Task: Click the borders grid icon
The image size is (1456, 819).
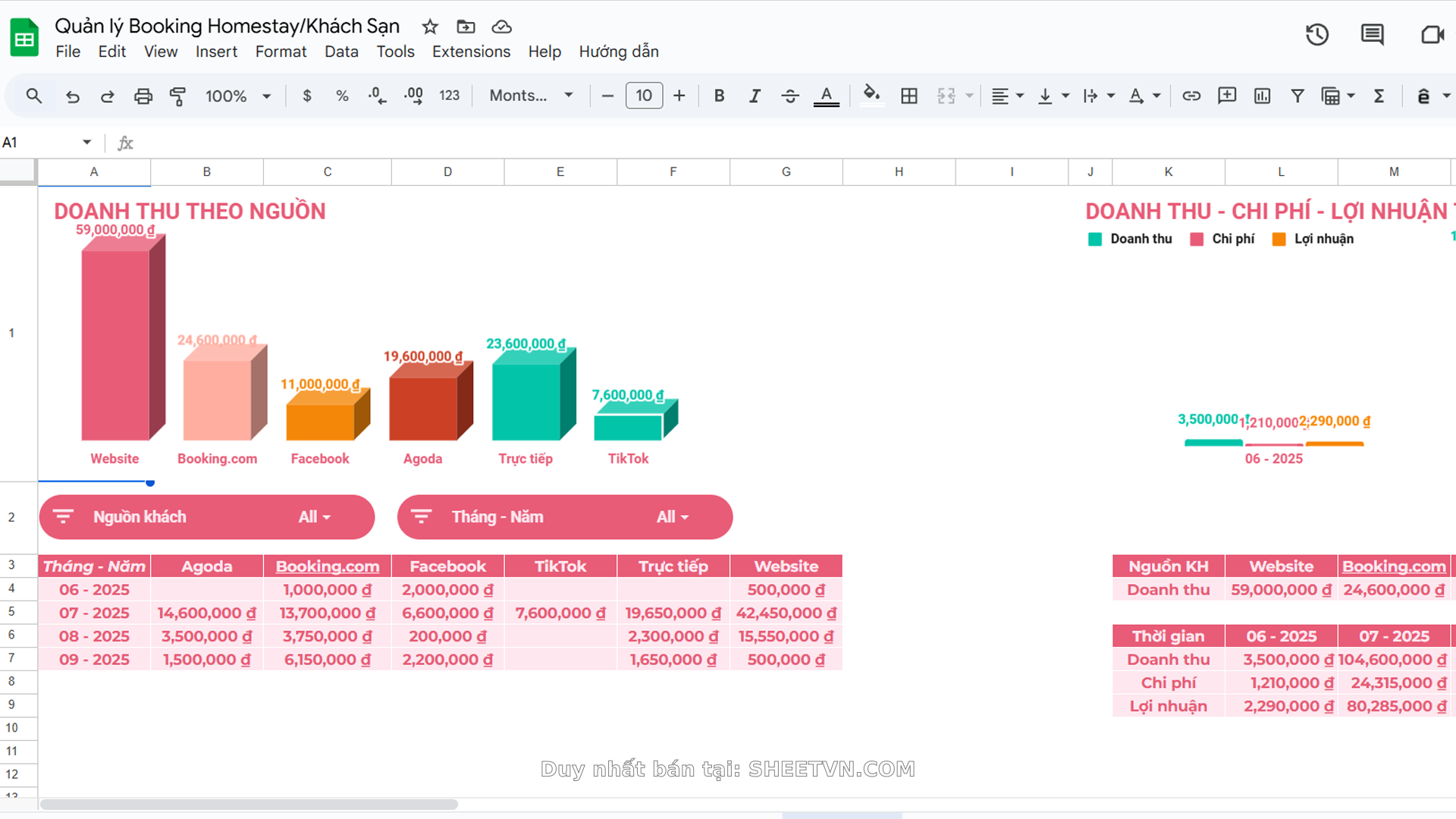Action: (908, 96)
